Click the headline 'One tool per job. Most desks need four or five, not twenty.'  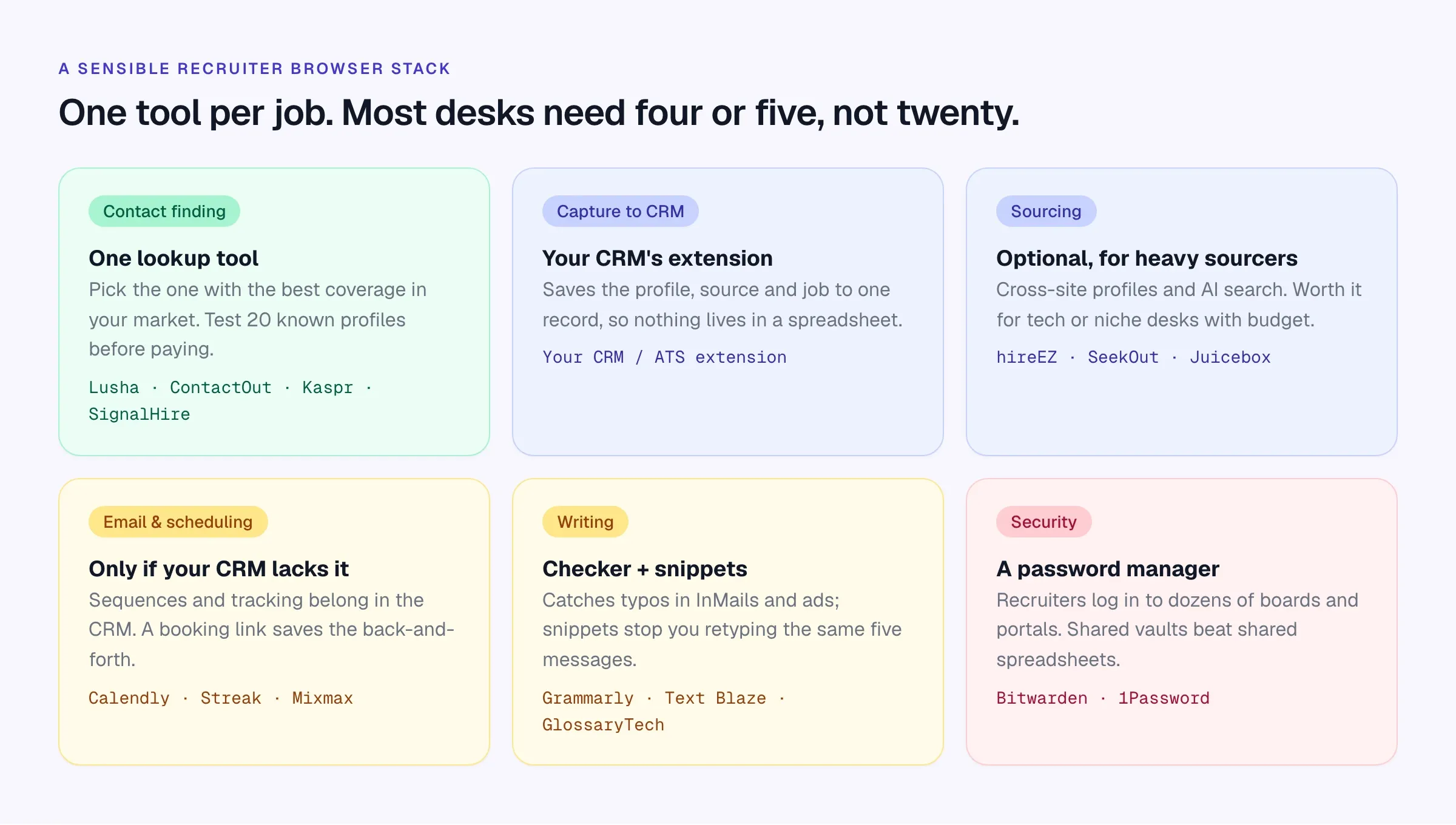tap(539, 113)
